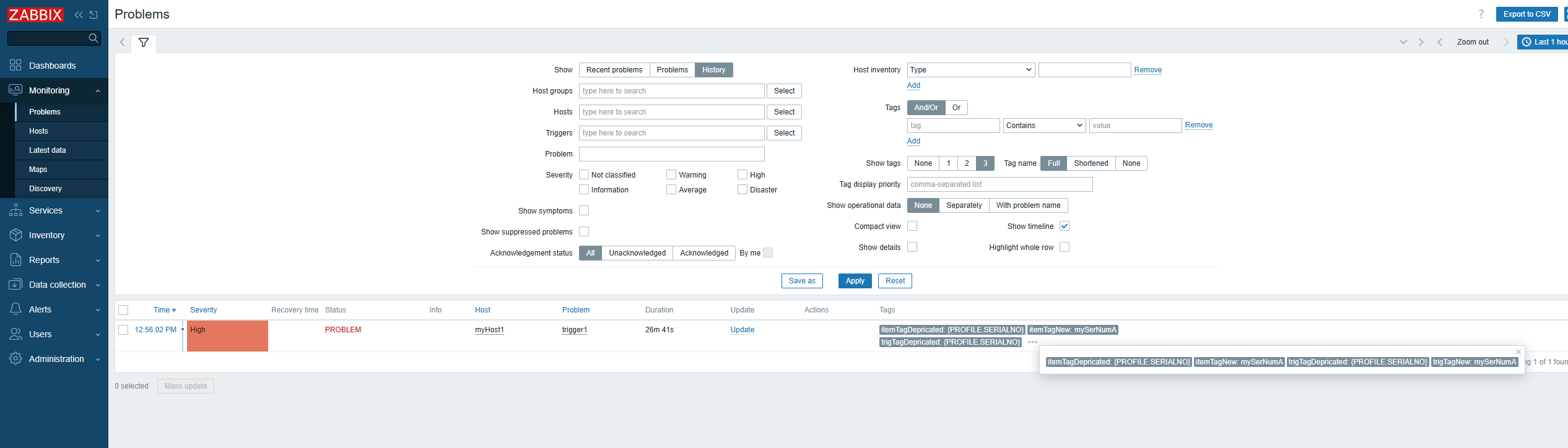Open Latest data in Monitoring menu
The height and width of the screenshot is (448, 1568).
[x=48, y=150]
